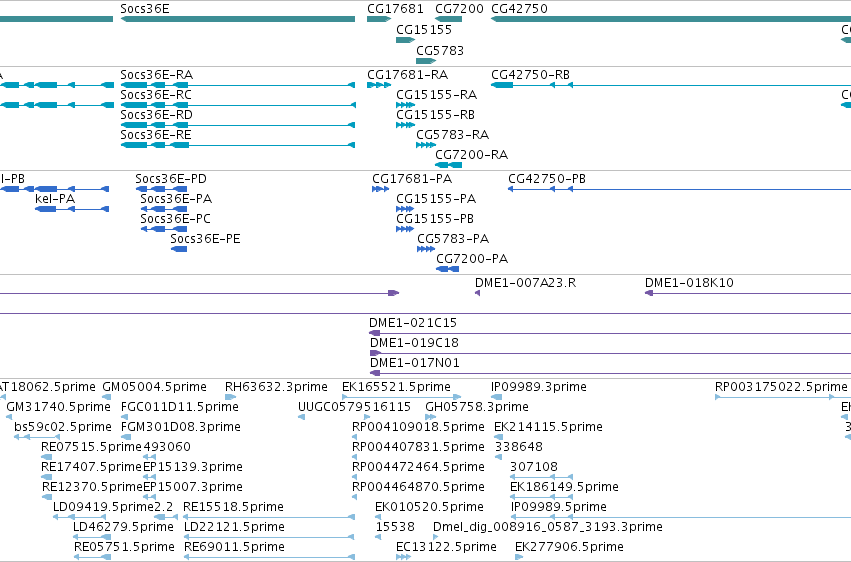Open EST RP004472464.5prime
The image size is (851, 562).
click(418, 468)
